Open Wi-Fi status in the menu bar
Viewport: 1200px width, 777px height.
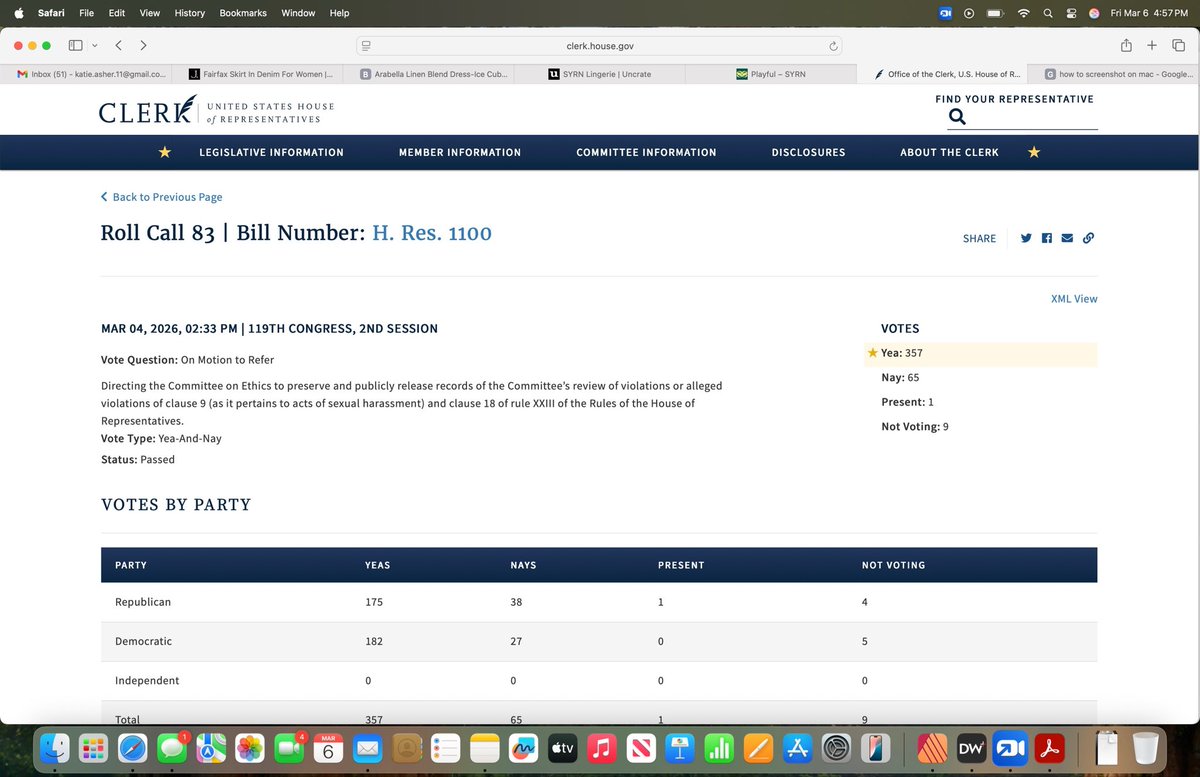pos(1022,13)
